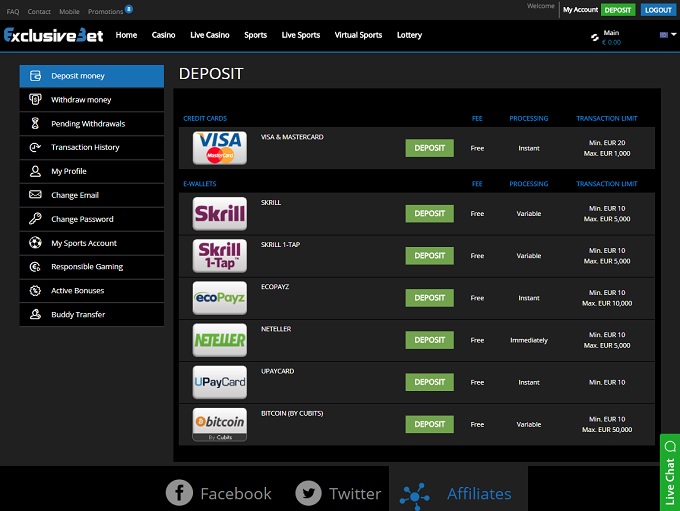This screenshot has width=680, height=511.
Task: Expand the Lottery dropdown menu
Action: point(412,35)
